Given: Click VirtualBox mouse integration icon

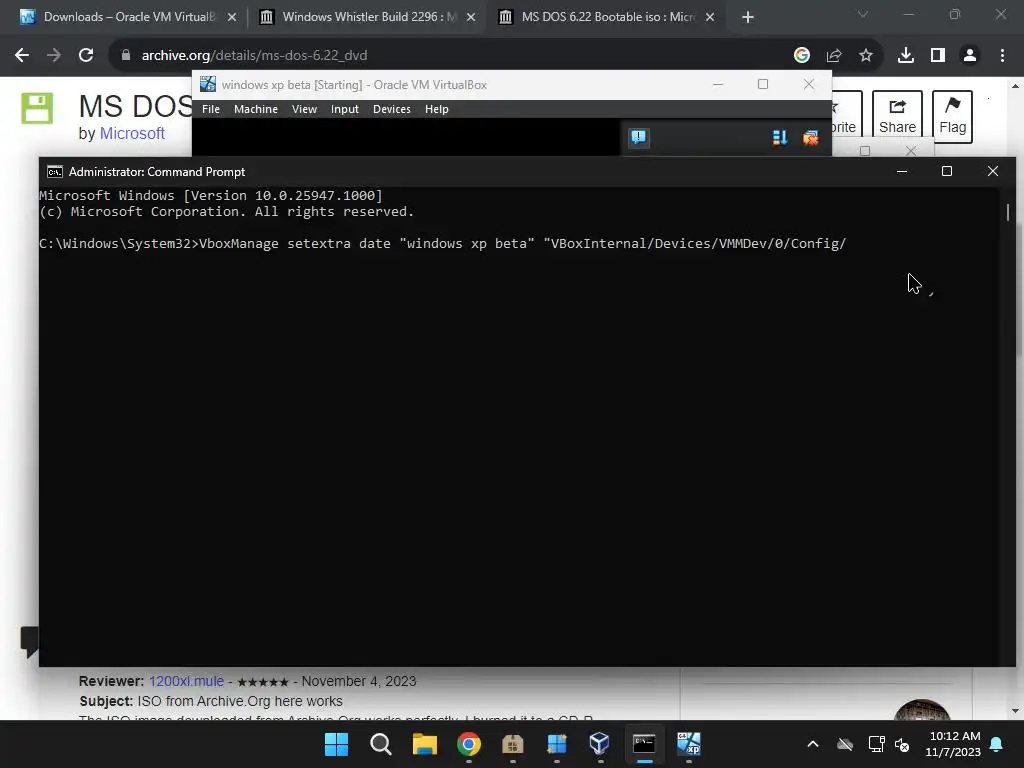Looking at the screenshot, I should point(810,138).
